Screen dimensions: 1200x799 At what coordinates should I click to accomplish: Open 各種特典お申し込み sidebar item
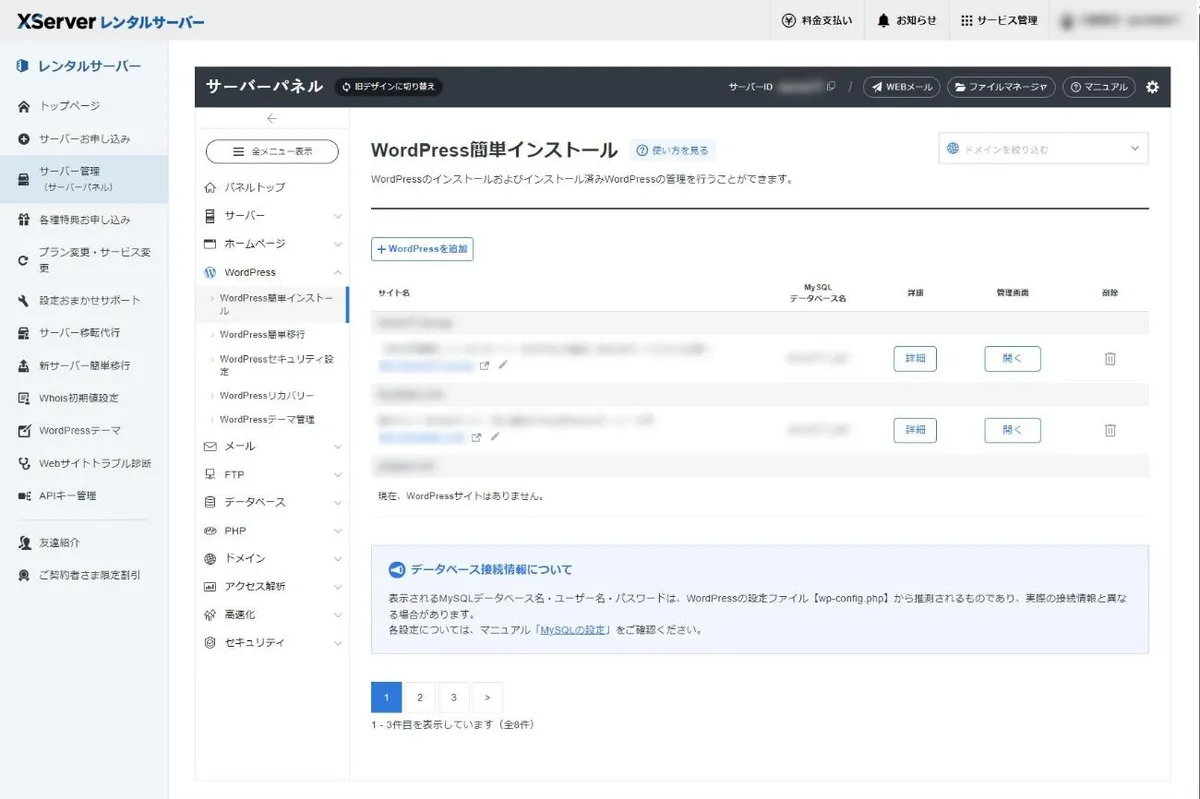coord(84,220)
